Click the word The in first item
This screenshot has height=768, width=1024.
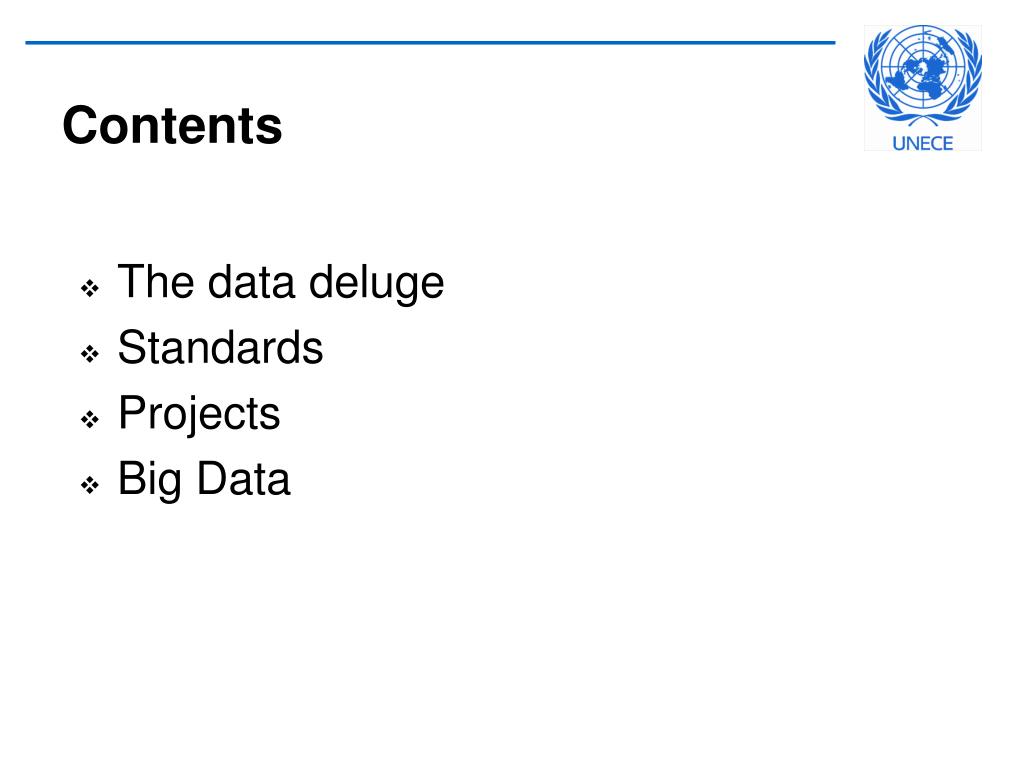click(x=156, y=281)
